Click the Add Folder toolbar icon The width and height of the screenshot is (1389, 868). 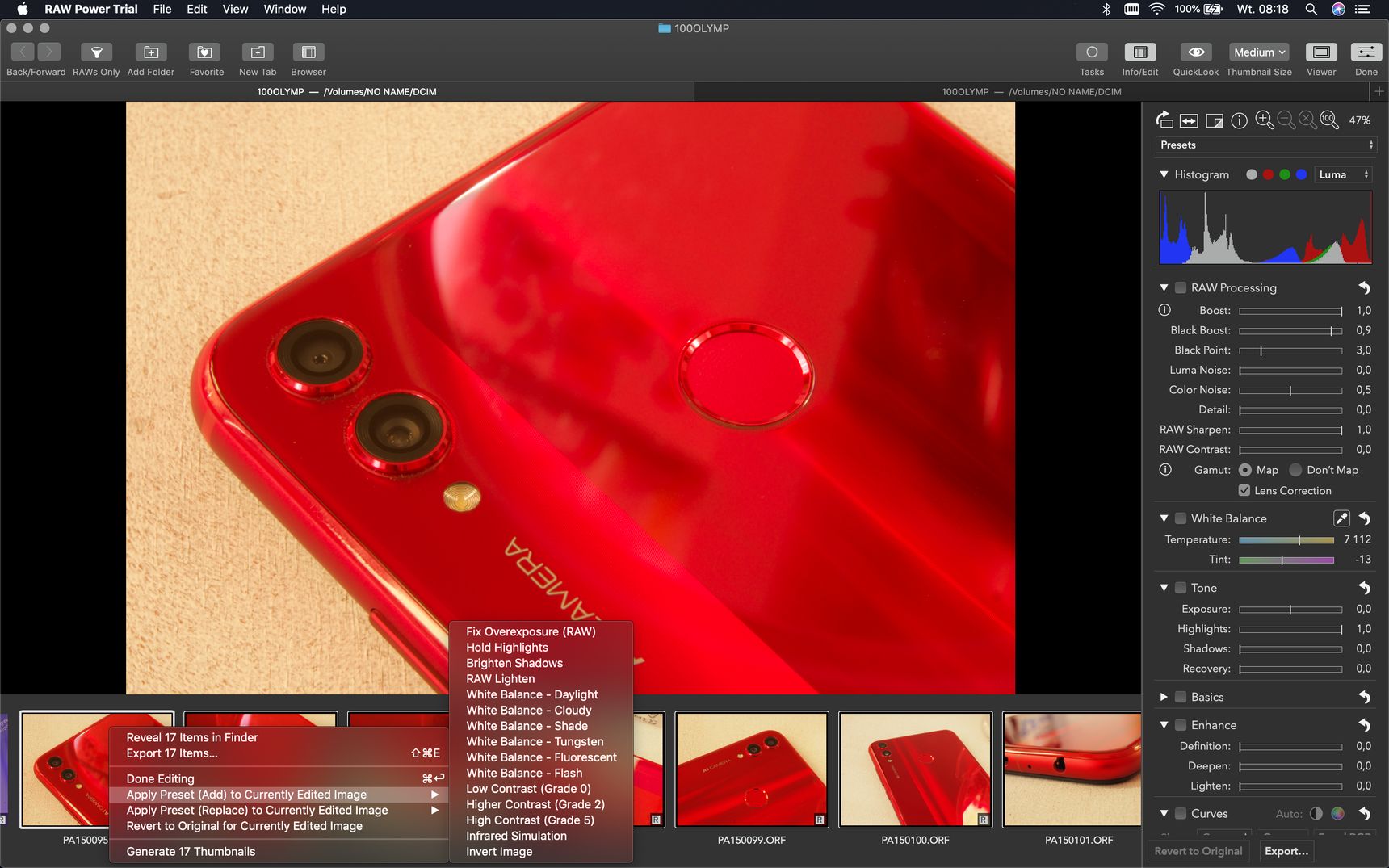[151, 52]
